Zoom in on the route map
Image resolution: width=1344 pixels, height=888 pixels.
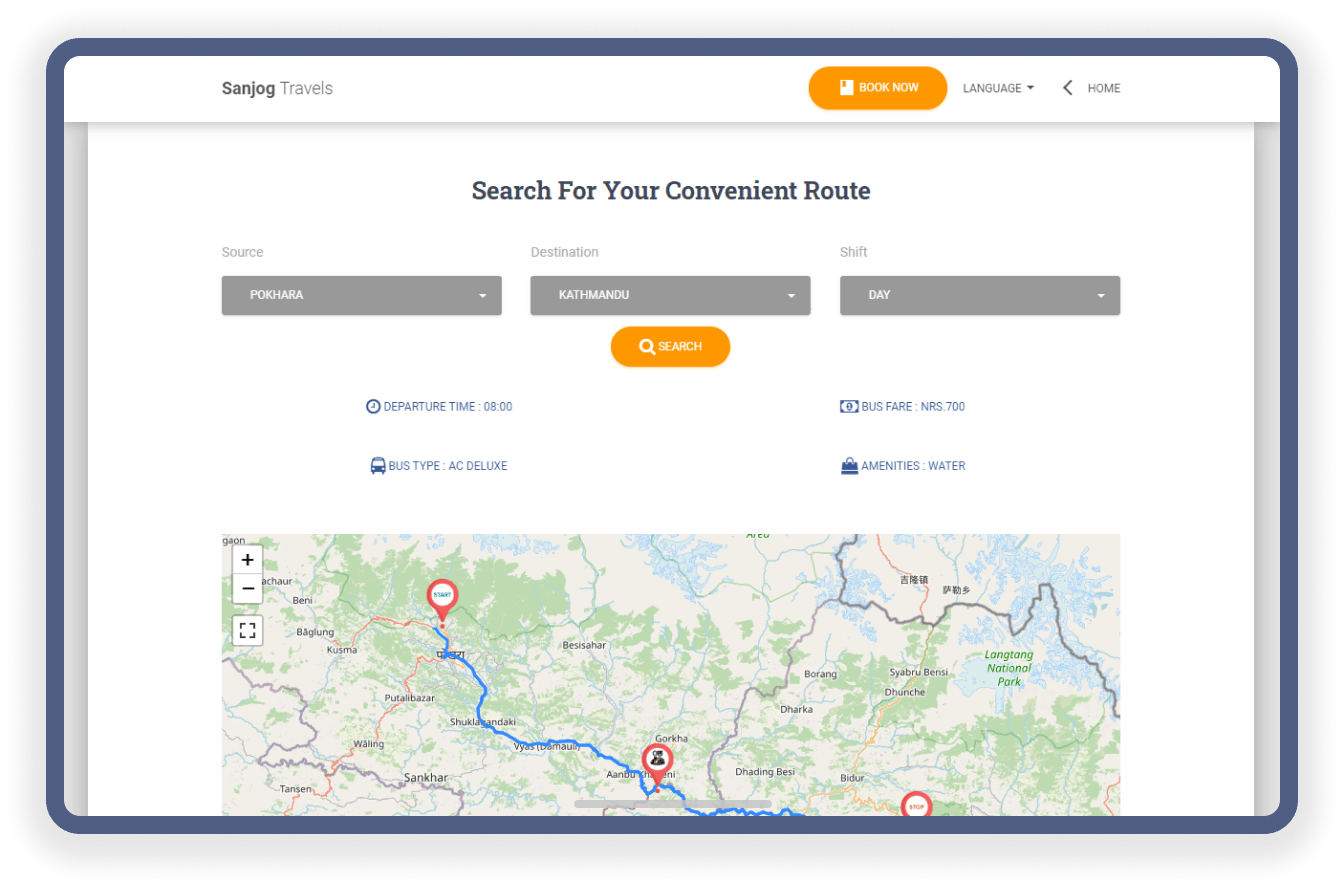tap(247, 560)
